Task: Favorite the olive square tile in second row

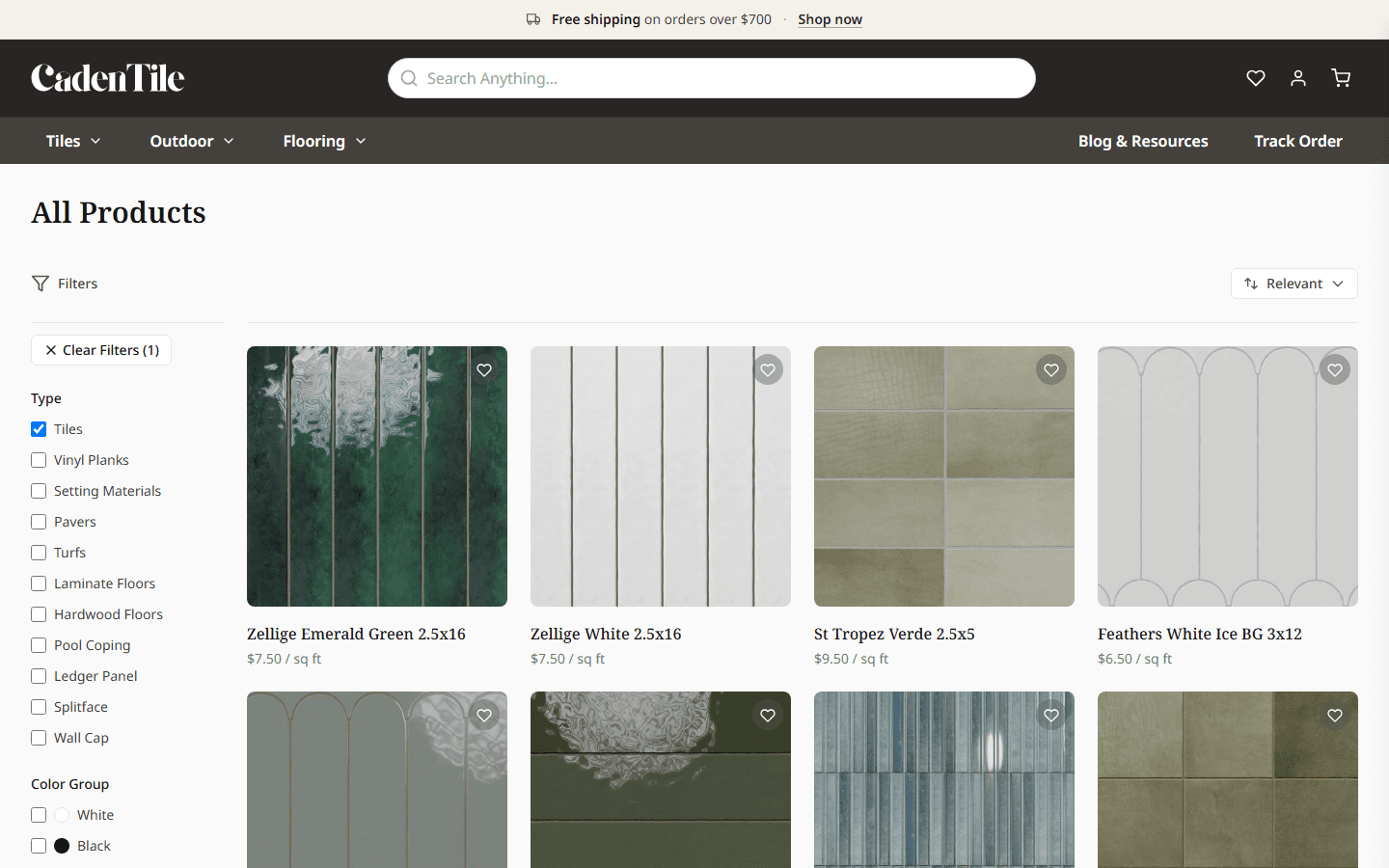Action: click(1335, 715)
